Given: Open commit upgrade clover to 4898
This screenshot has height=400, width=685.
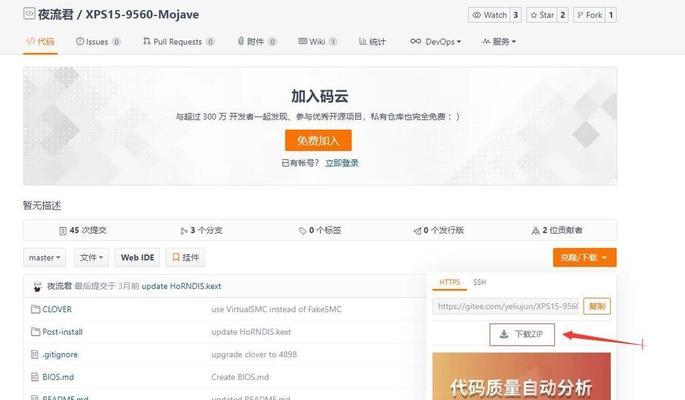Looking at the screenshot, I should pyautogui.click(x=254, y=355).
